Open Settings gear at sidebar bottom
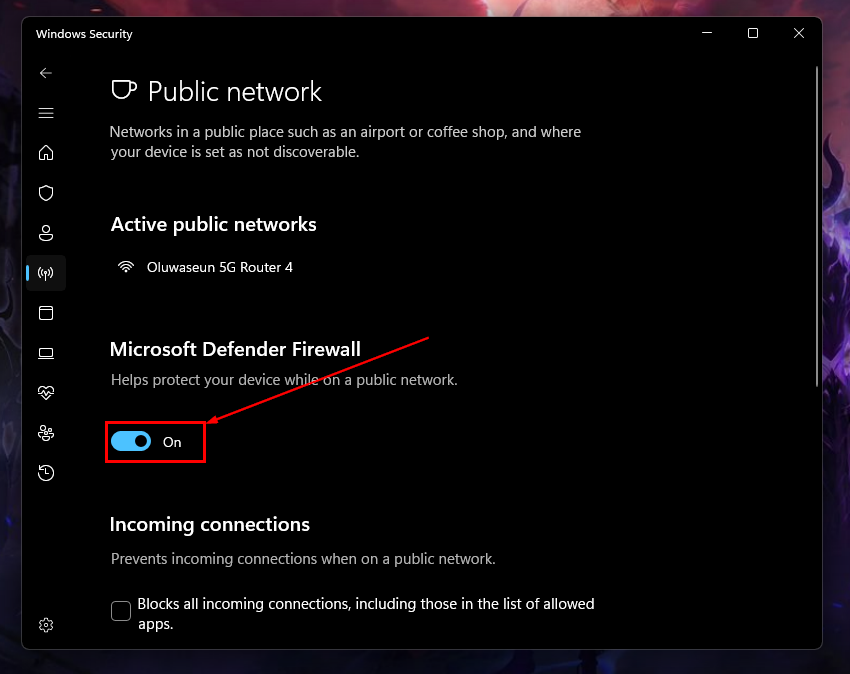The height and width of the screenshot is (674, 850). click(x=46, y=625)
